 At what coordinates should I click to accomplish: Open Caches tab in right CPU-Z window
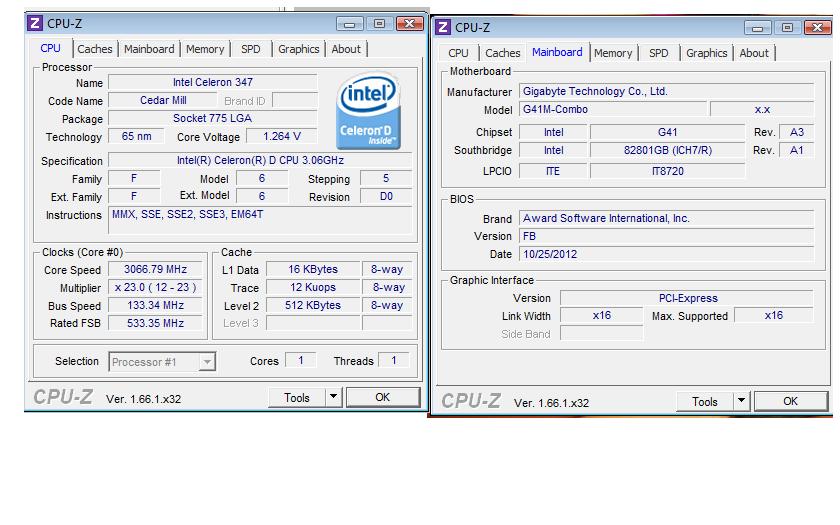(502, 53)
